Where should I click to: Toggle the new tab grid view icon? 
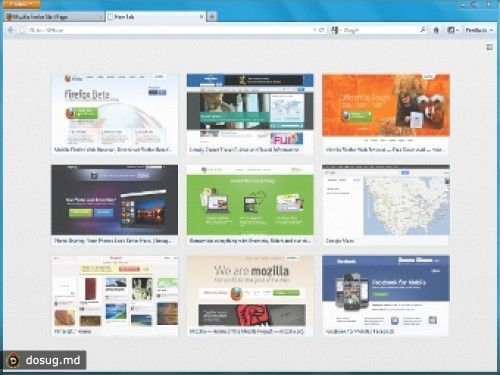pyautogui.click(x=490, y=47)
